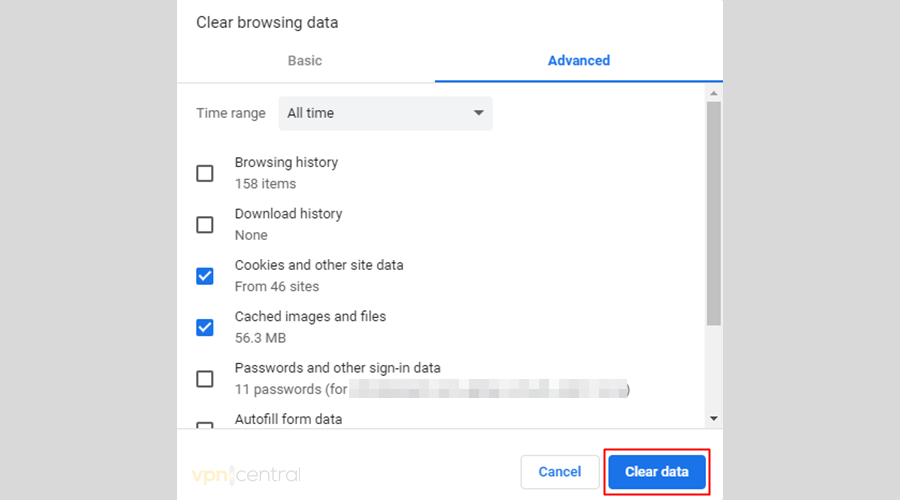This screenshot has height=500, width=900.
Task: Click the Browsing history label
Action: pos(286,162)
